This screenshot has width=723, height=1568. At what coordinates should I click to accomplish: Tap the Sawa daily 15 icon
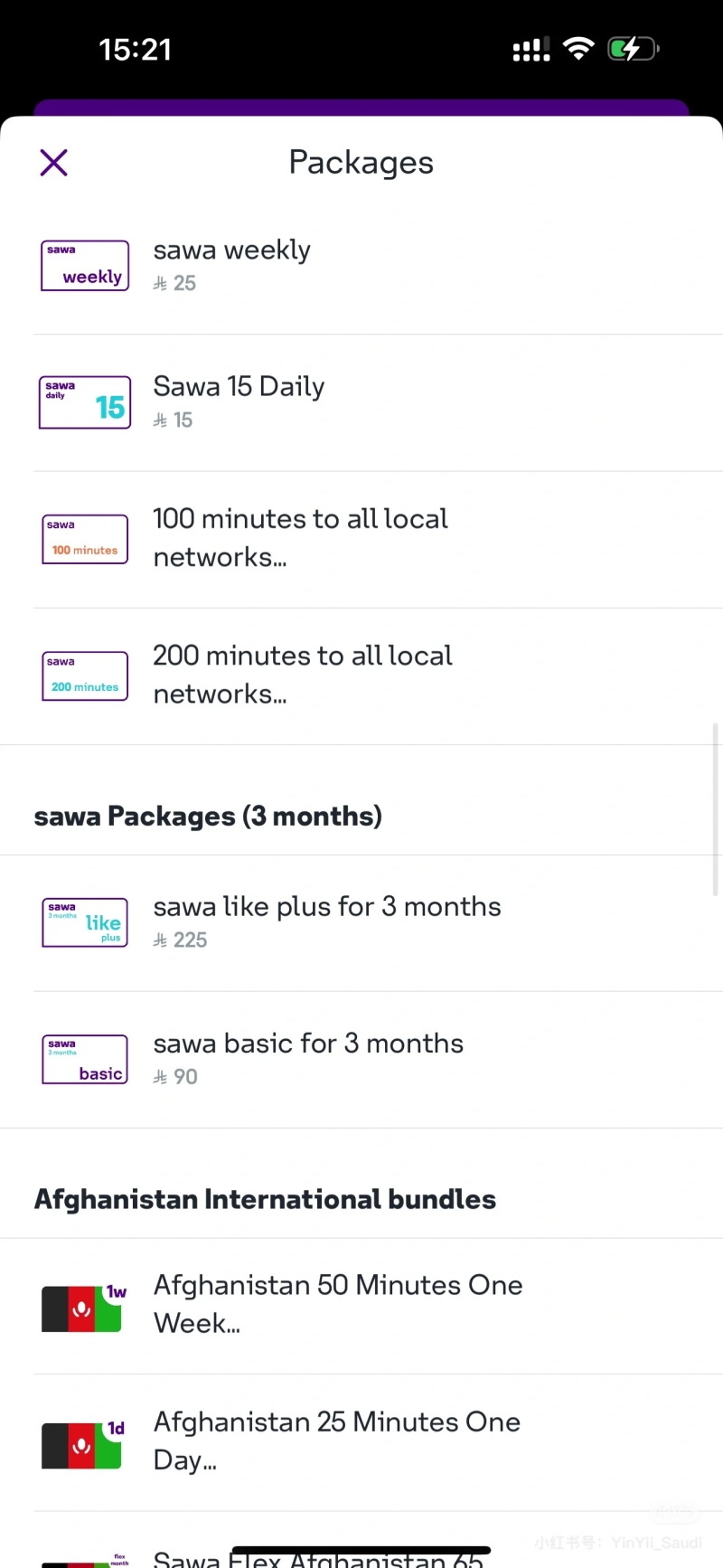[85, 402]
